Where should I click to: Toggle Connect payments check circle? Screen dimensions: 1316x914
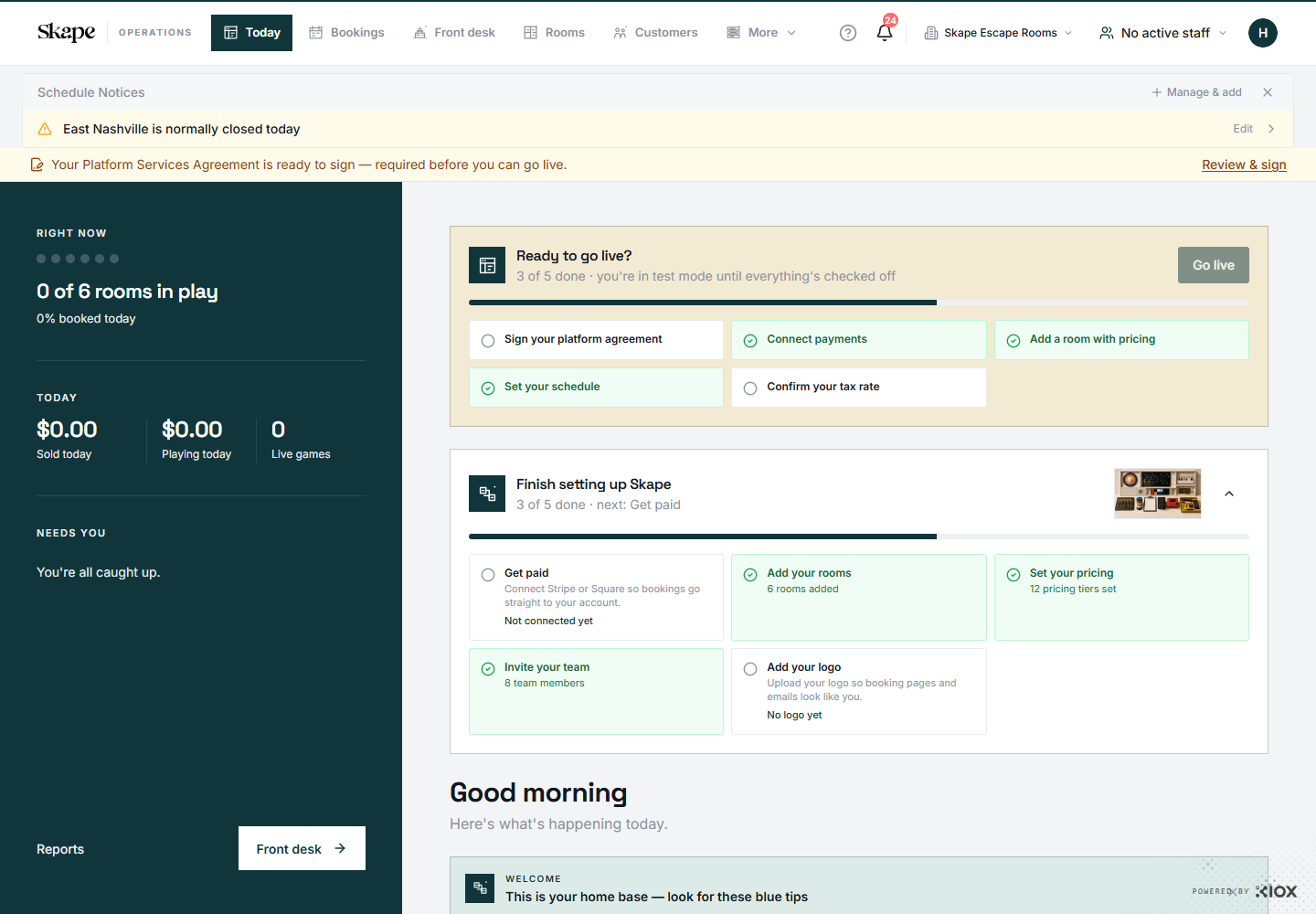pos(750,341)
